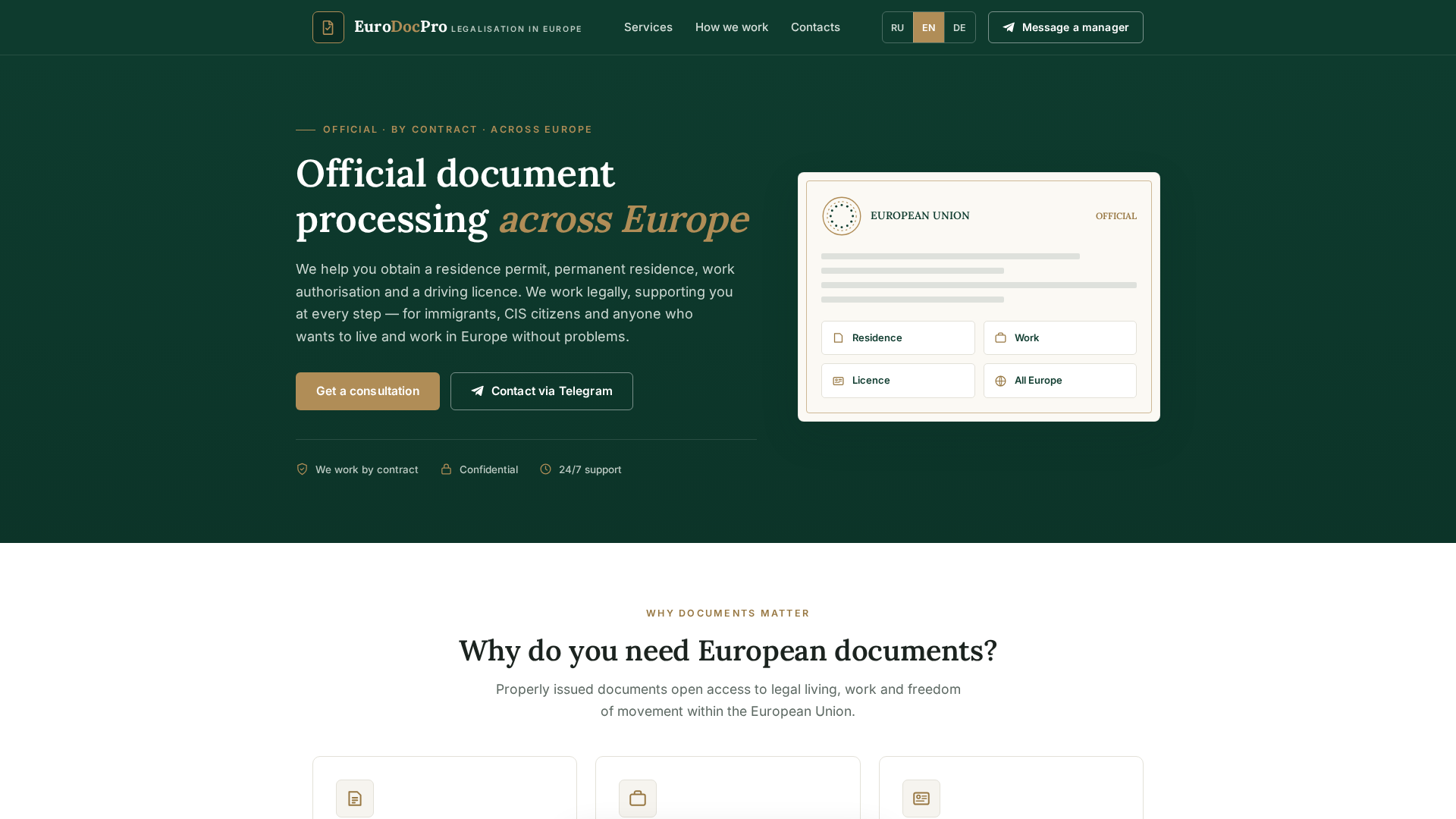Click the briefcase icon in the Work tile

click(1001, 338)
